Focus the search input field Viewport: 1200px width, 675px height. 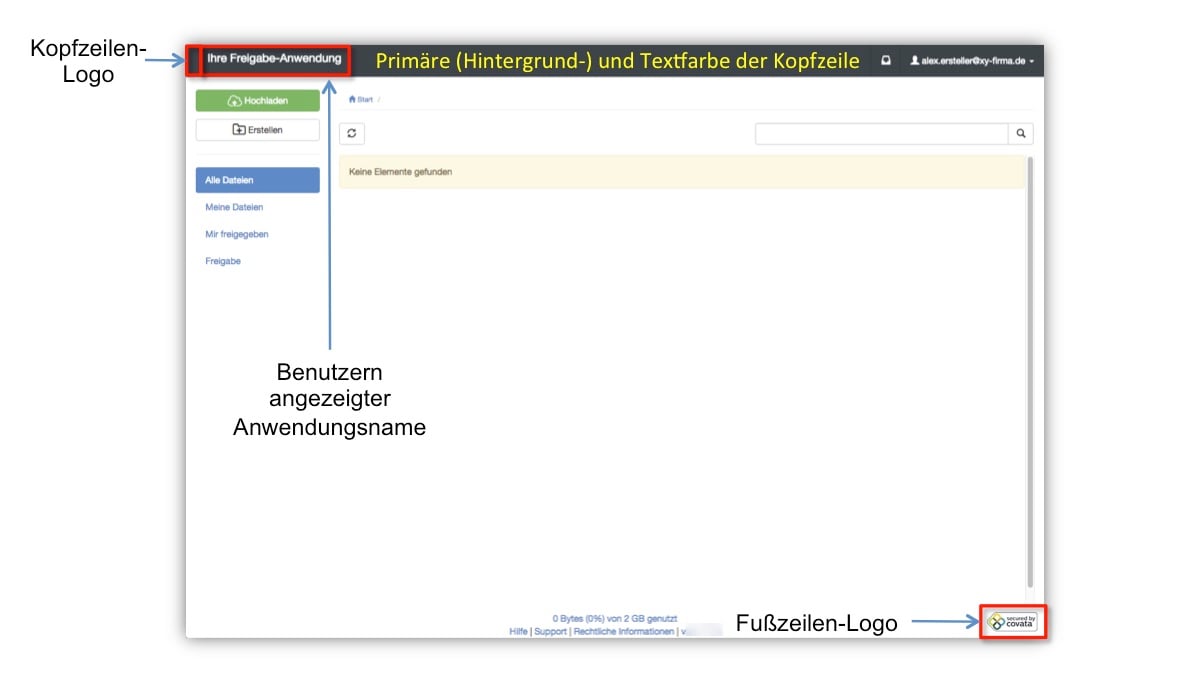(x=882, y=133)
